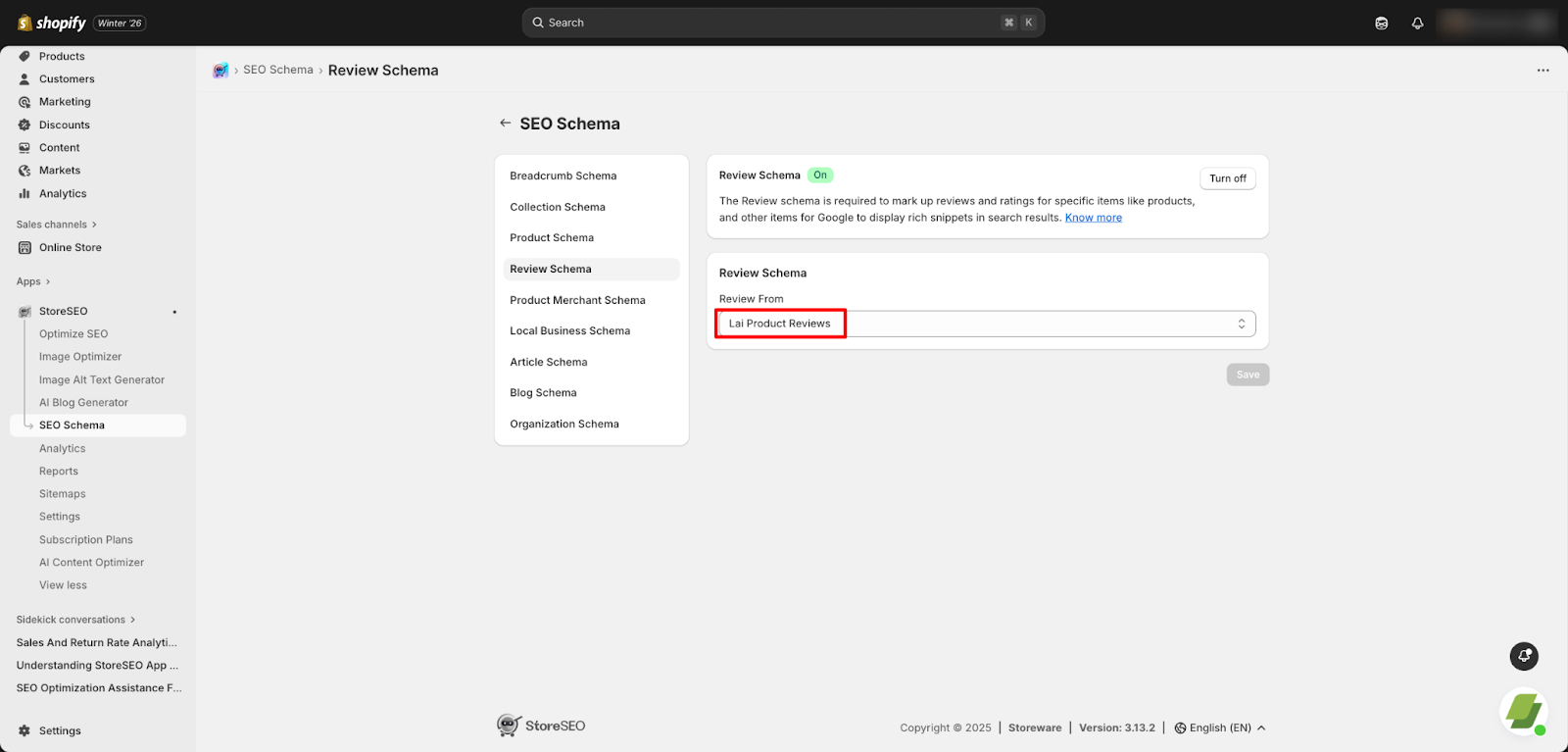Screen dimensions: 1568x752
Task: Click the Save button
Action: pyautogui.click(x=1248, y=375)
